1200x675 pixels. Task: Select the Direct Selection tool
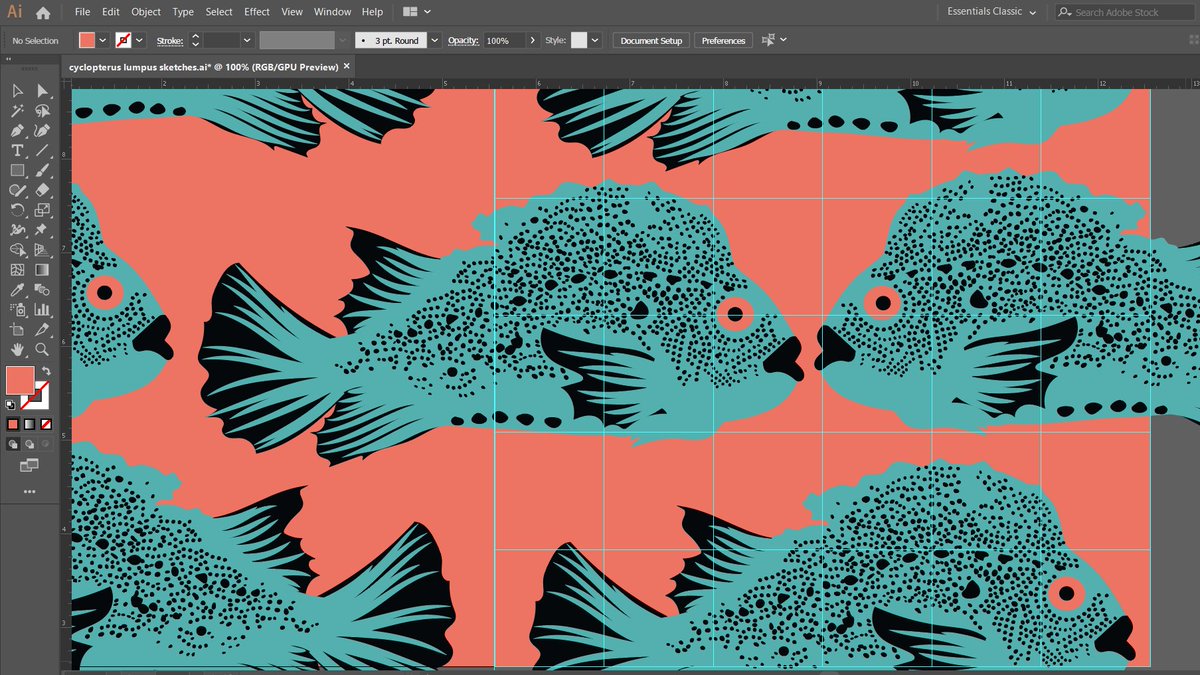click(42, 91)
